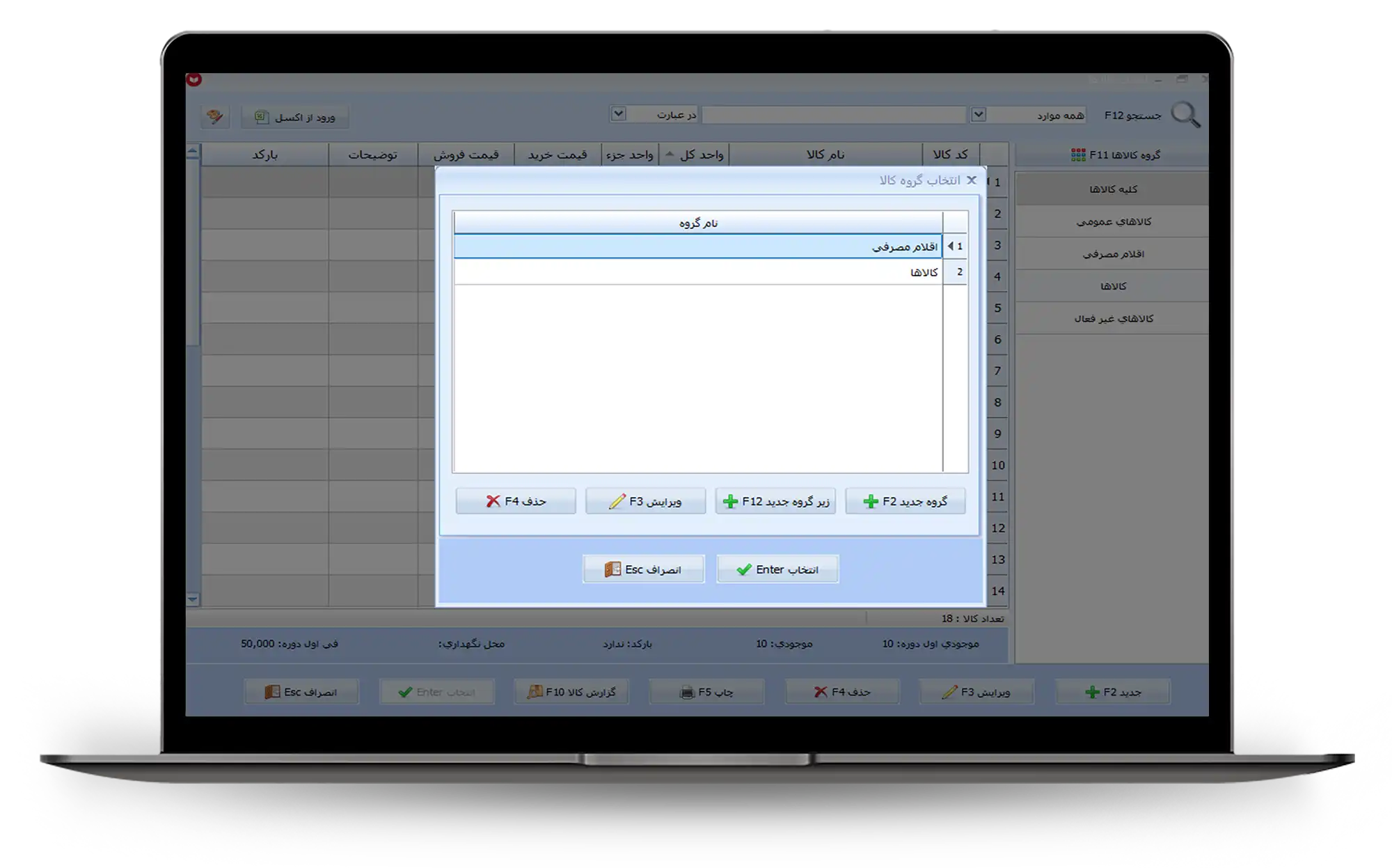
Task: Select 'کالاهای عمومی' in sidebar
Action: click(1112, 221)
